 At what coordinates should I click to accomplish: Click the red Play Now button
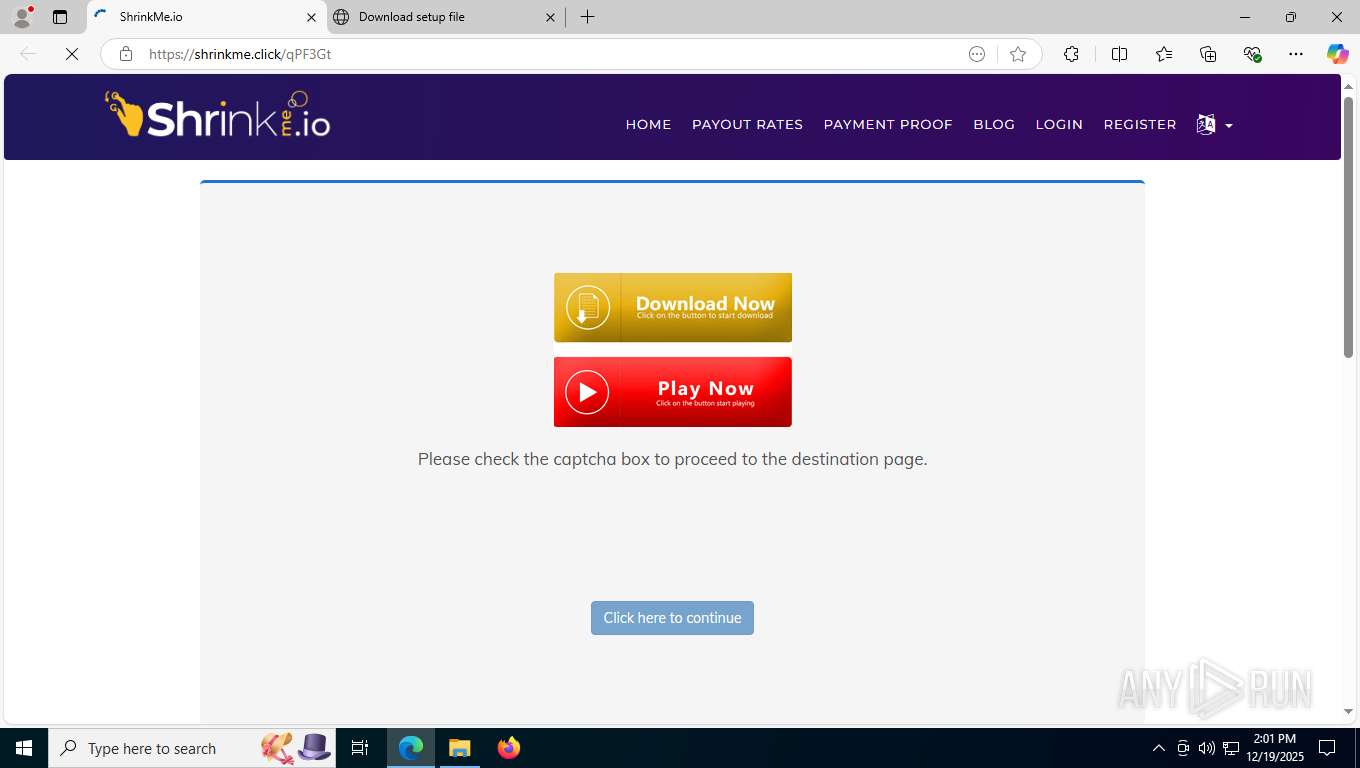[x=673, y=392]
